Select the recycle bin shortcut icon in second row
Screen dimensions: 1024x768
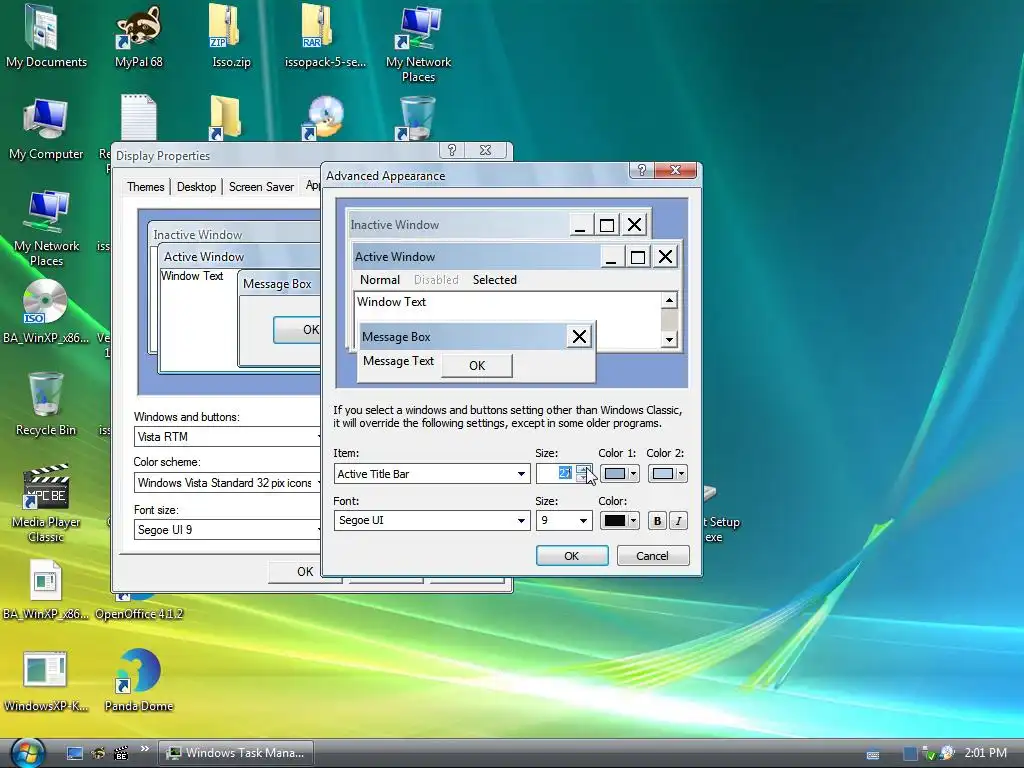(417, 118)
